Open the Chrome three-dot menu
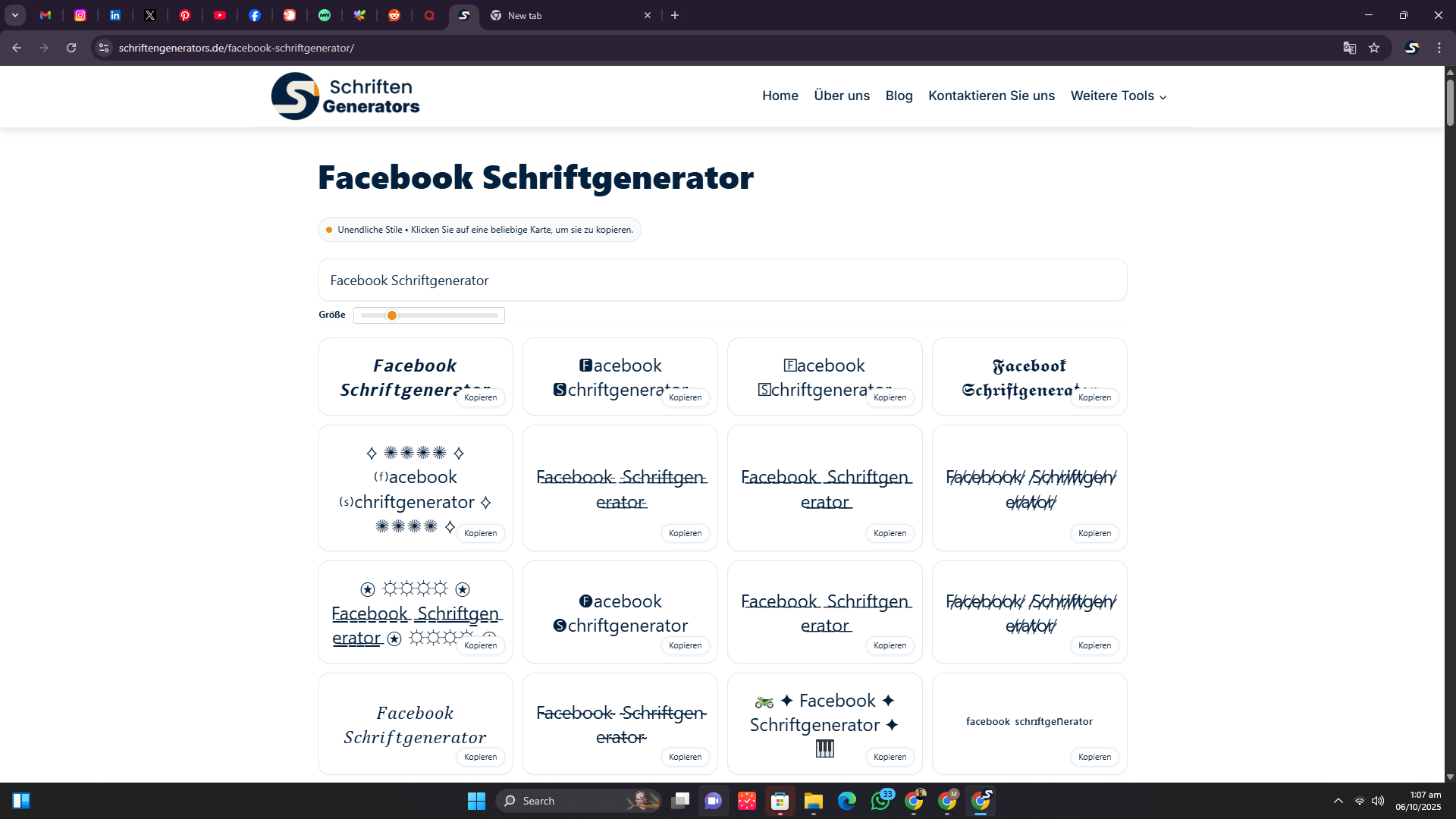Image resolution: width=1456 pixels, height=819 pixels. tap(1439, 47)
